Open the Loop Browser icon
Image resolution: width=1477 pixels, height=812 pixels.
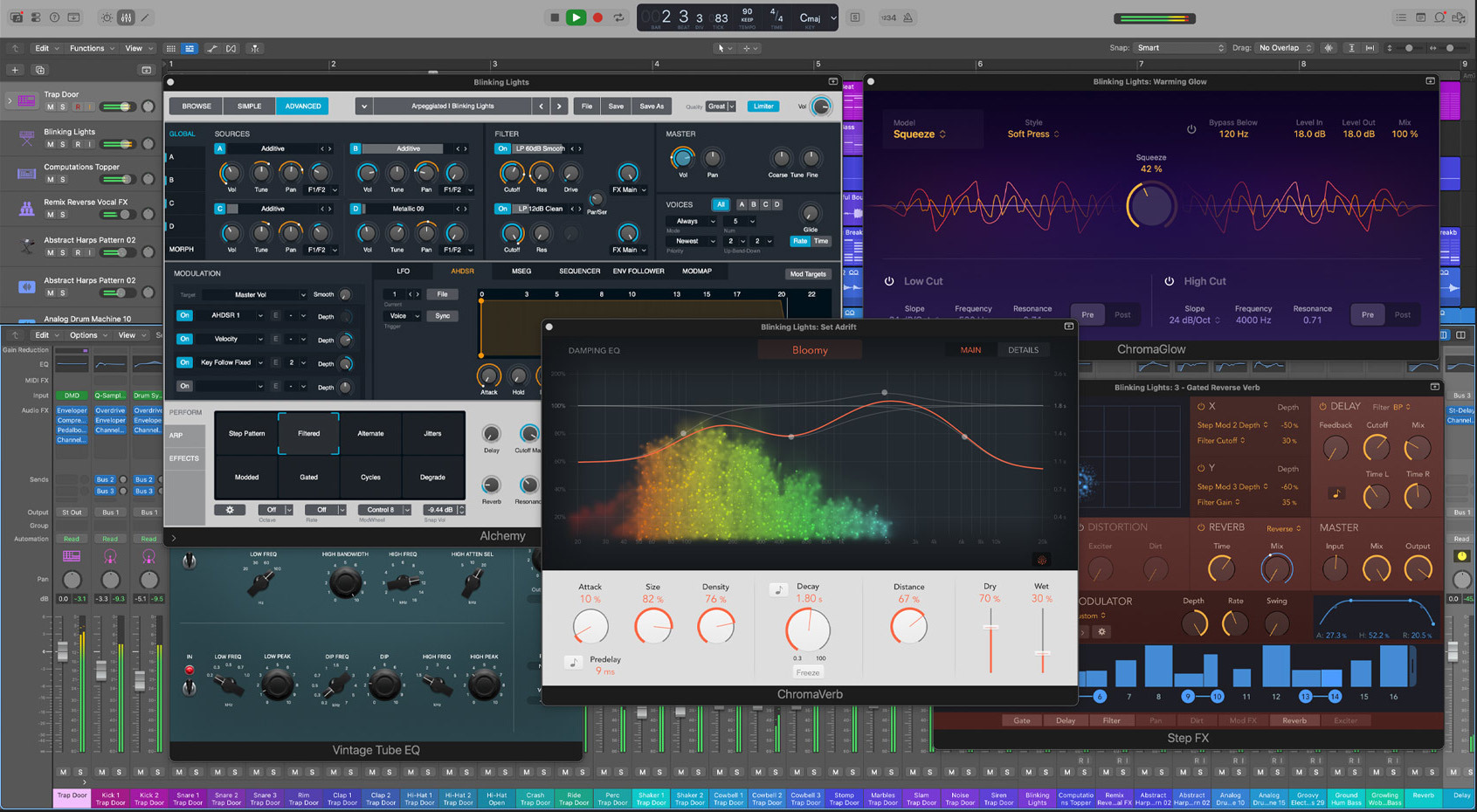click(1440, 17)
